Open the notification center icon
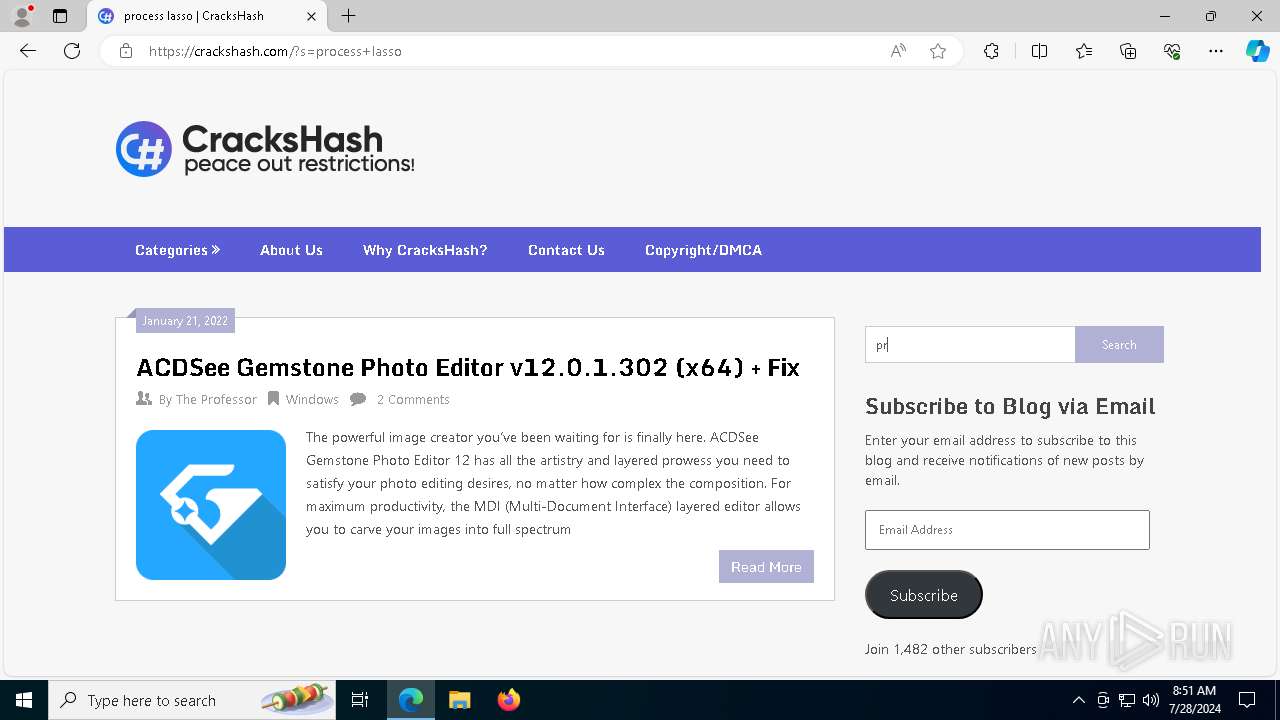This screenshot has height=720, width=1280. pyautogui.click(x=1247, y=700)
